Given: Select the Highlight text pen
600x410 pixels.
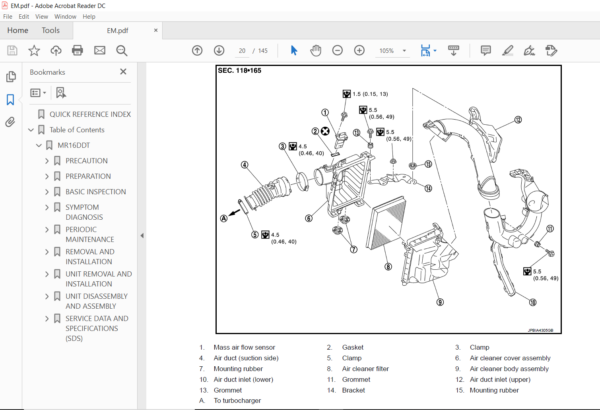Looking at the screenshot, I should (508, 51).
